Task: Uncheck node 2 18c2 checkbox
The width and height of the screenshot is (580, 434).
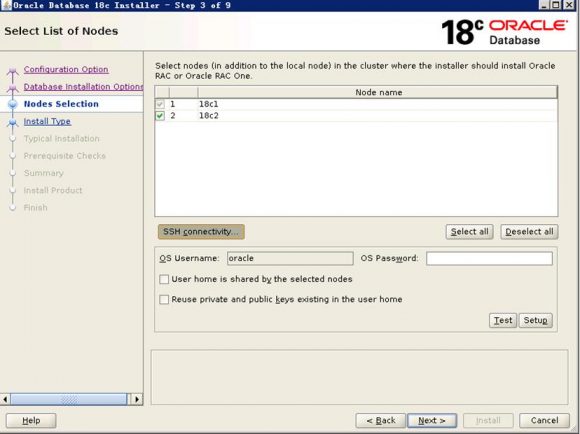Action: [160, 116]
